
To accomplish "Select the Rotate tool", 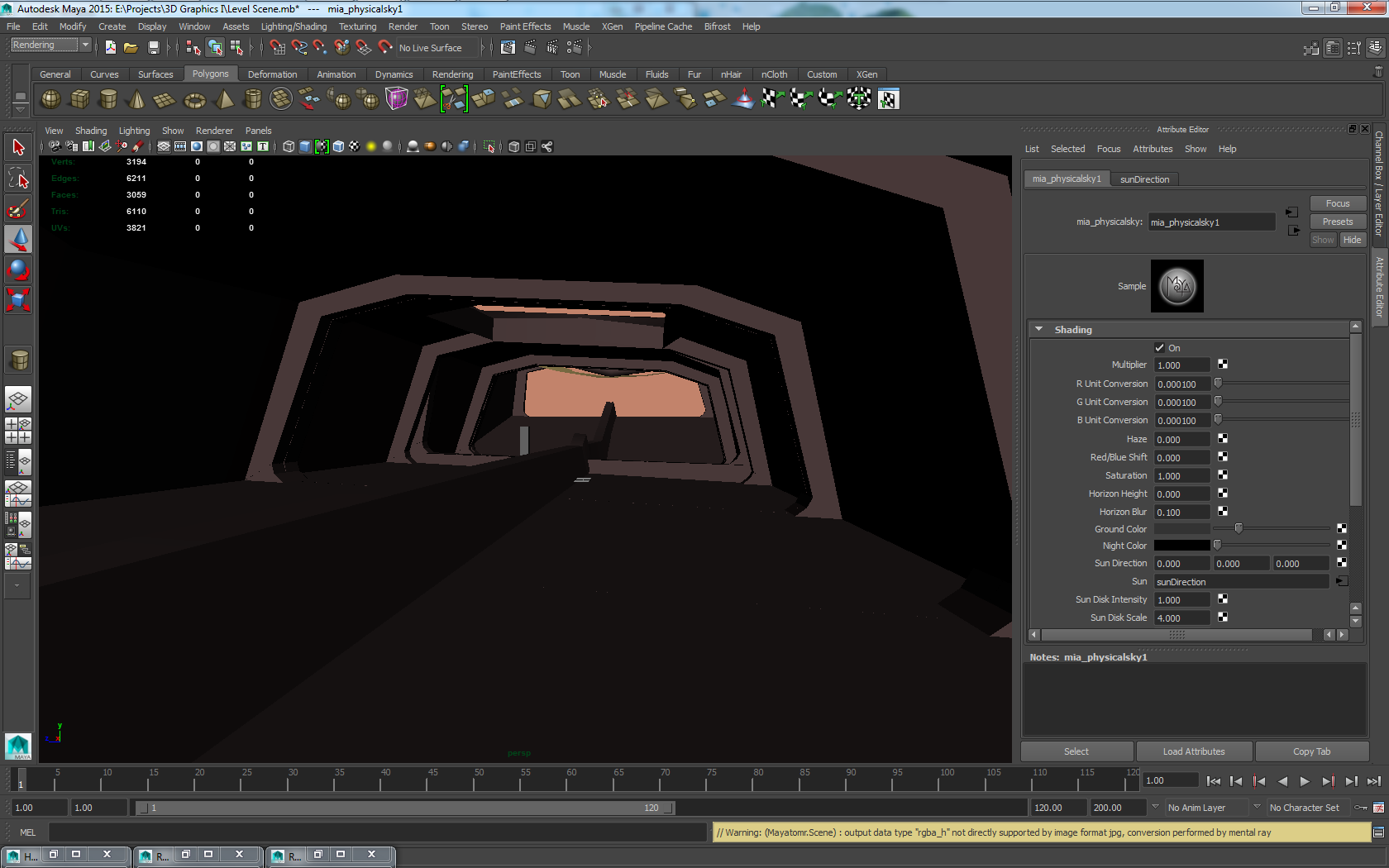I will (x=18, y=269).
